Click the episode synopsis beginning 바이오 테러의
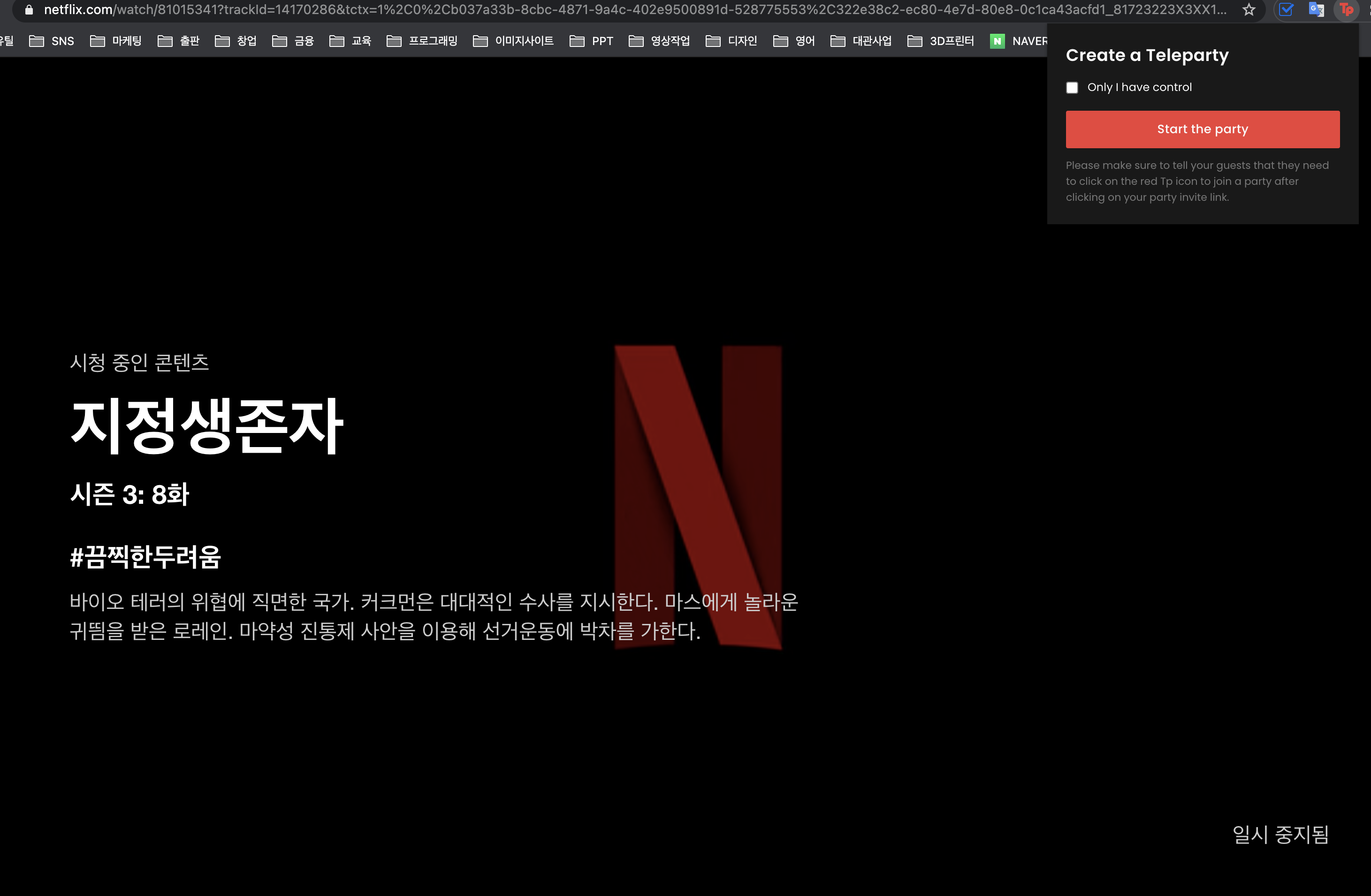1371x896 pixels. (434, 616)
